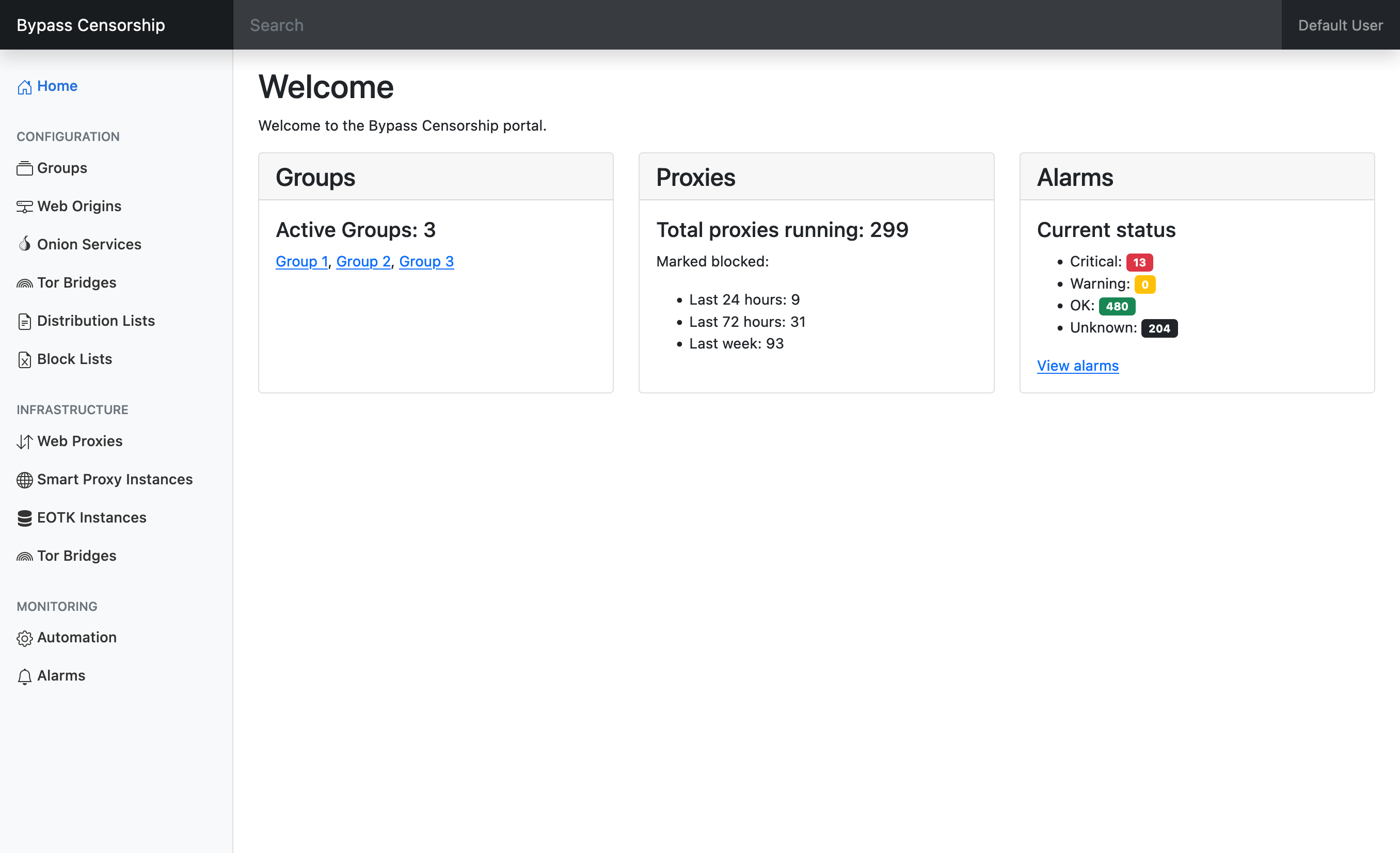Click the Automation gear icon
Screen dimensions: 1400x853
pyautogui.click(x=24, y=638)
